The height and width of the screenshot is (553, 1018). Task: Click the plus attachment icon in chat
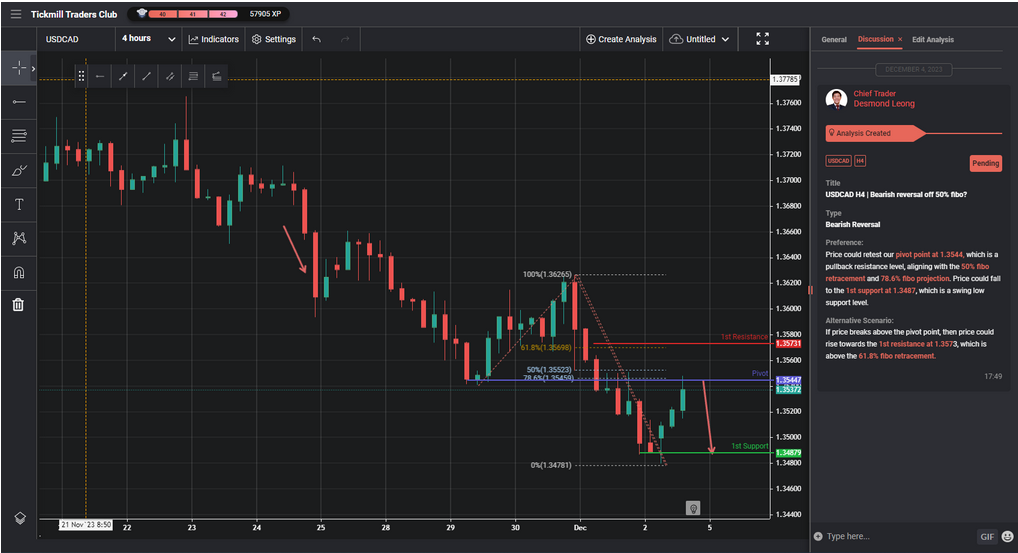(818, 536)
